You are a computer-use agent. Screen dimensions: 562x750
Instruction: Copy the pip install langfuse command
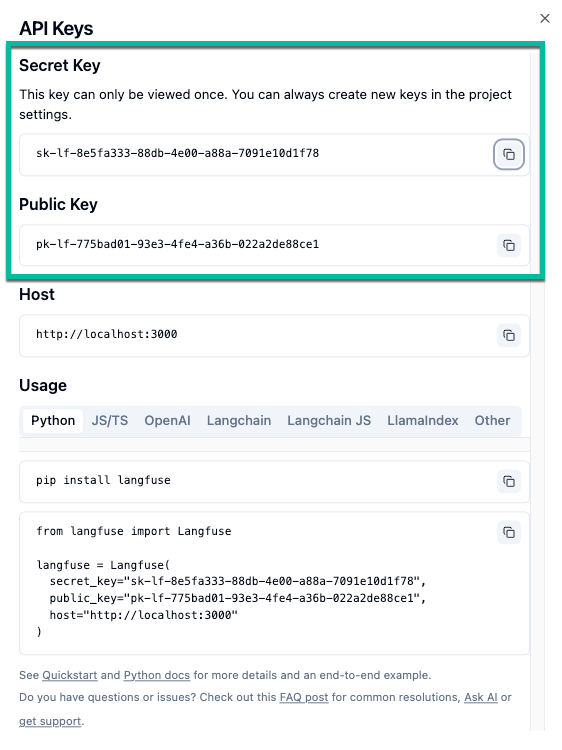[x=508, y=481]
